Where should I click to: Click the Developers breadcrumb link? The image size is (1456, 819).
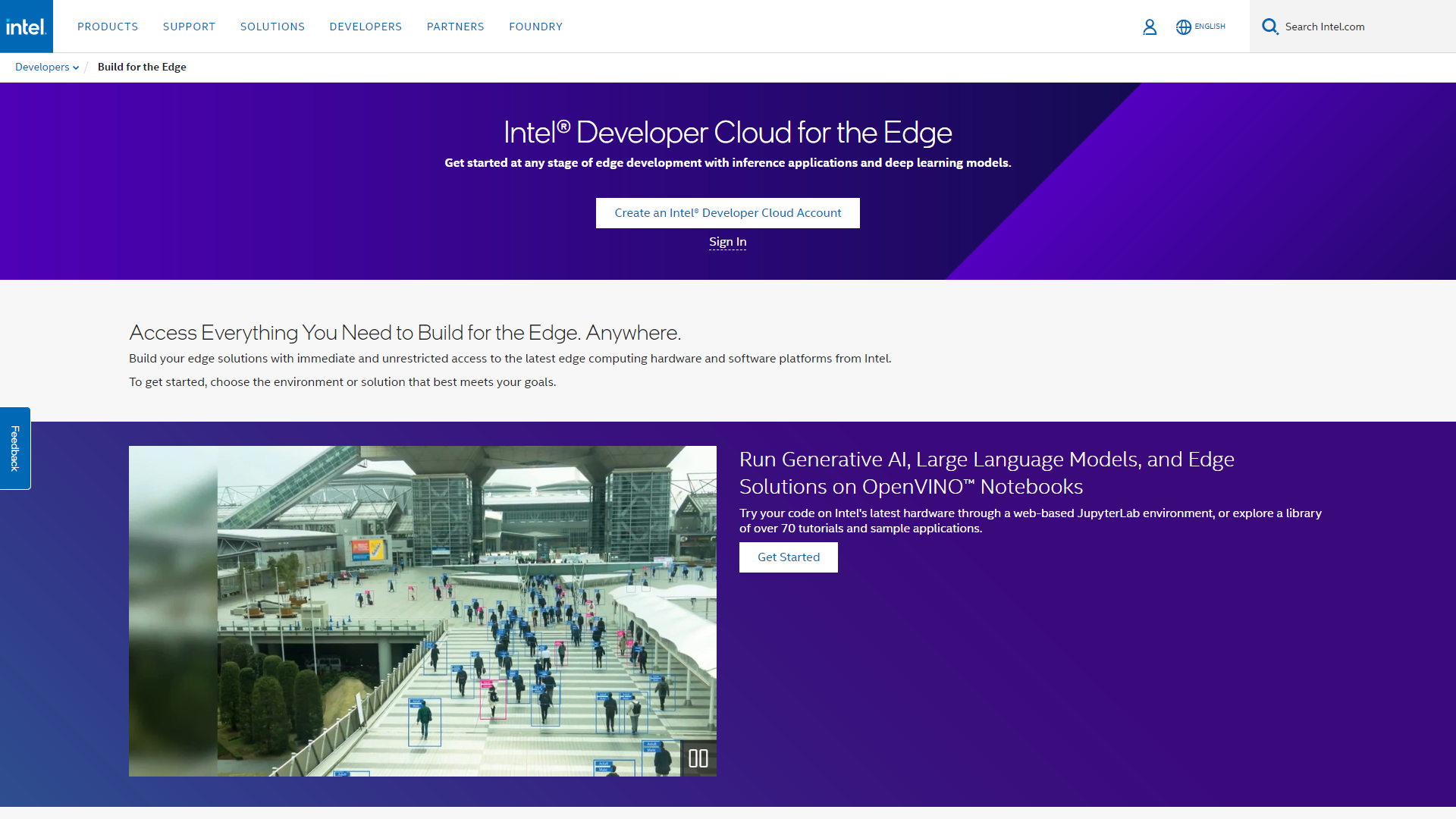(x=42, y=67)
